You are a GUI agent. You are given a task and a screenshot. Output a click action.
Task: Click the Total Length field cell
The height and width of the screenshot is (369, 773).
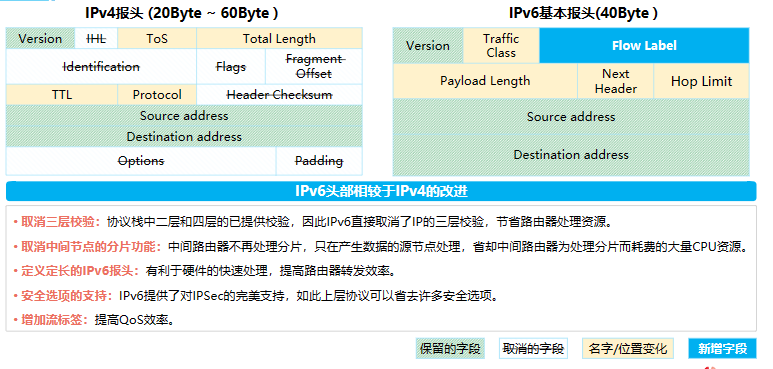point(279,38)
